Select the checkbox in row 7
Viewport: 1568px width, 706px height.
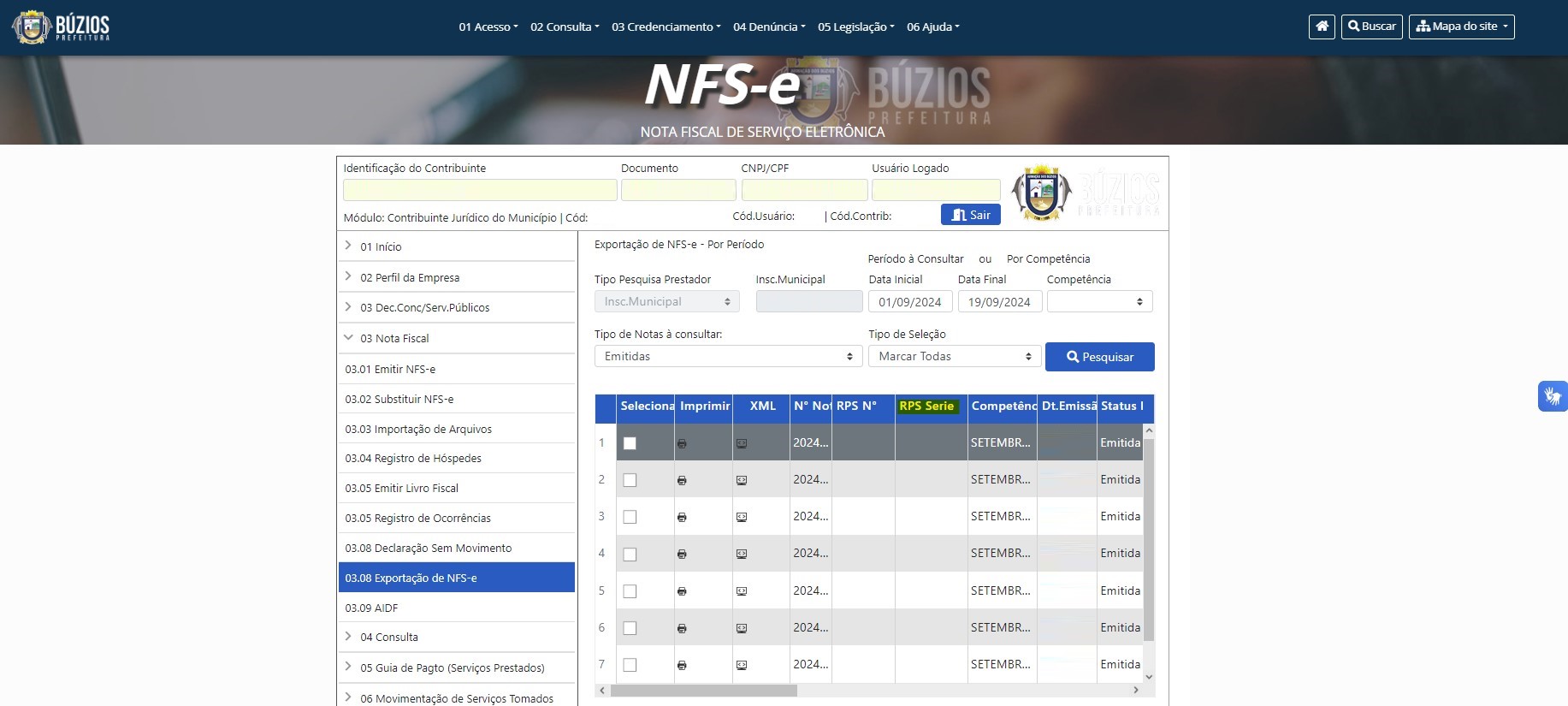coord(630,665)
